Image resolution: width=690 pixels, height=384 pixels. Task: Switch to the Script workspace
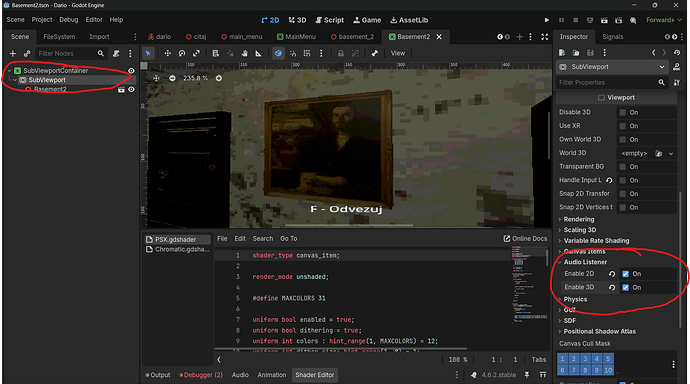330,20
